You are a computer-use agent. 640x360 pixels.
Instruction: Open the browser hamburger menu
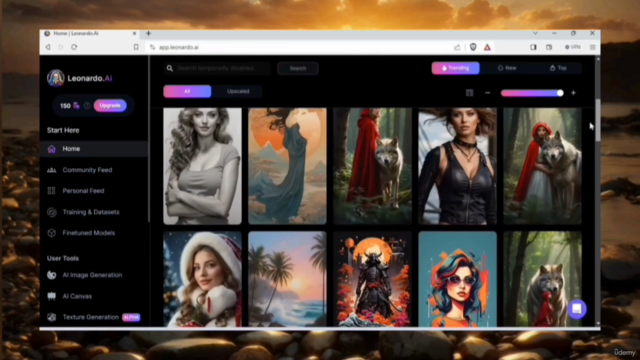[x=593, y=47]
